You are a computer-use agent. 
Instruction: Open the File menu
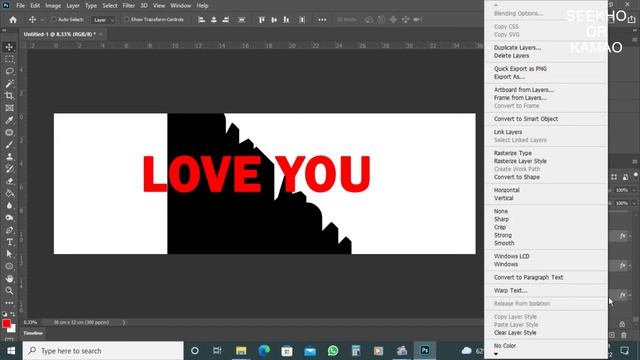(x=20, y=6)
